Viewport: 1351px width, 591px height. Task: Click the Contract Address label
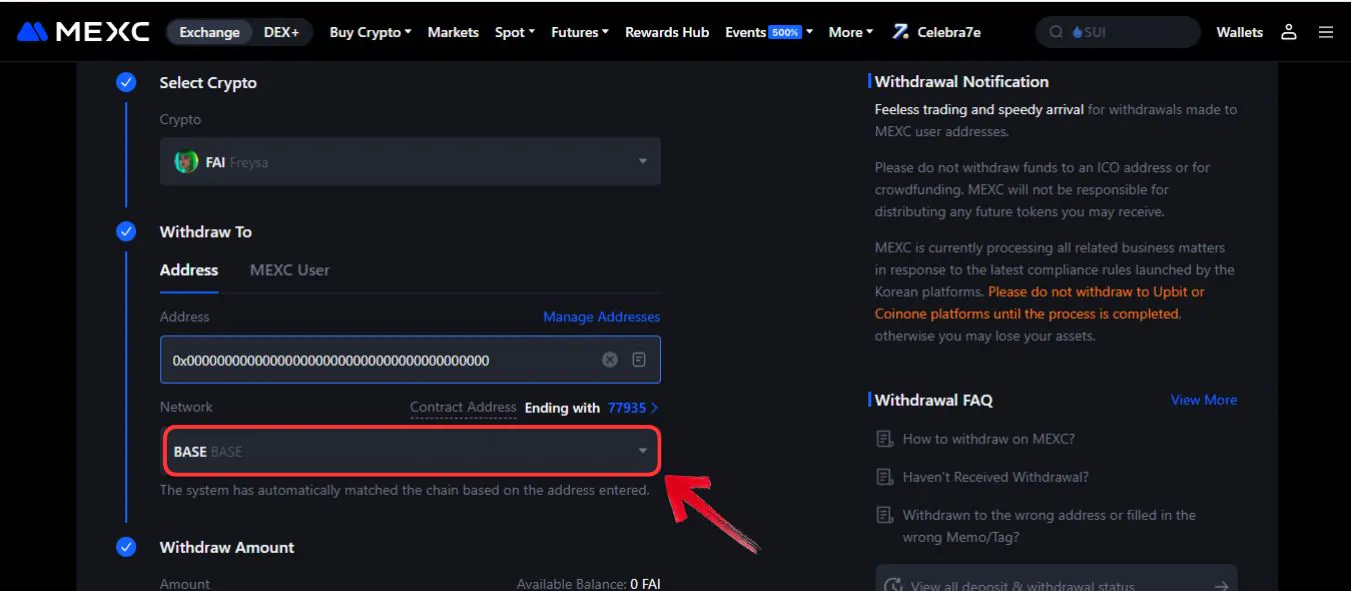tap(463, 408)
